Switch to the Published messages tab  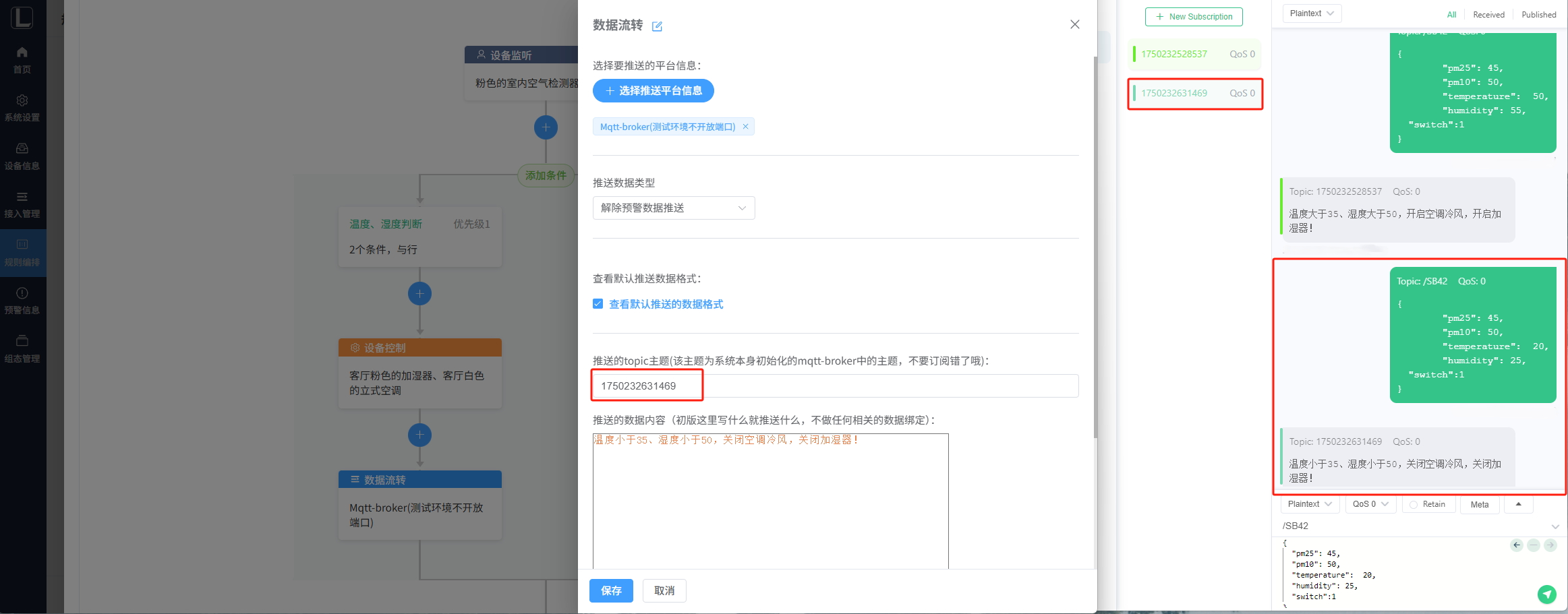click(x=1538, y=15)
